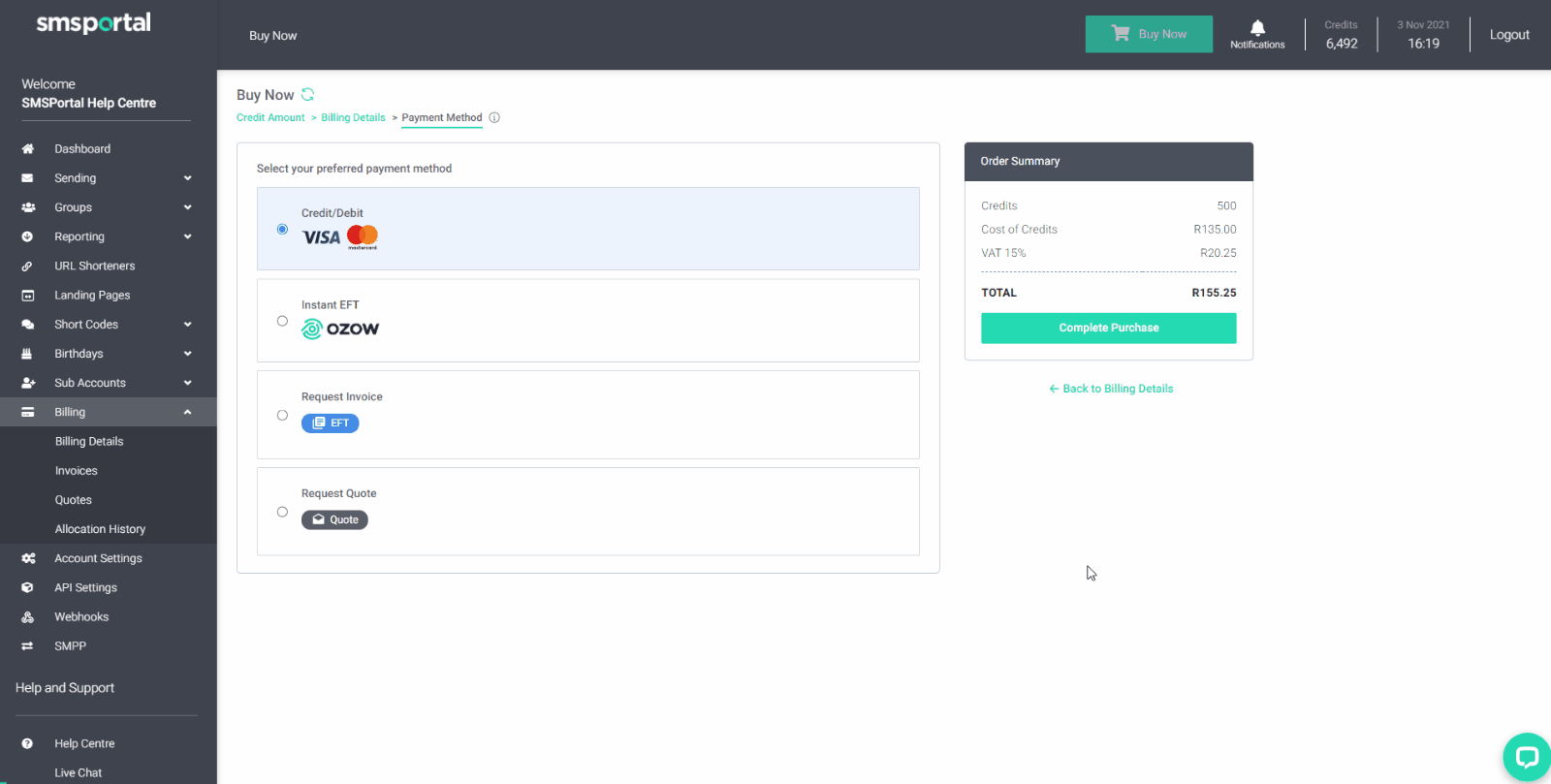Screen dimensions: 1551x784
Task: Click Back to Billing Details link
Action: 1111,389
